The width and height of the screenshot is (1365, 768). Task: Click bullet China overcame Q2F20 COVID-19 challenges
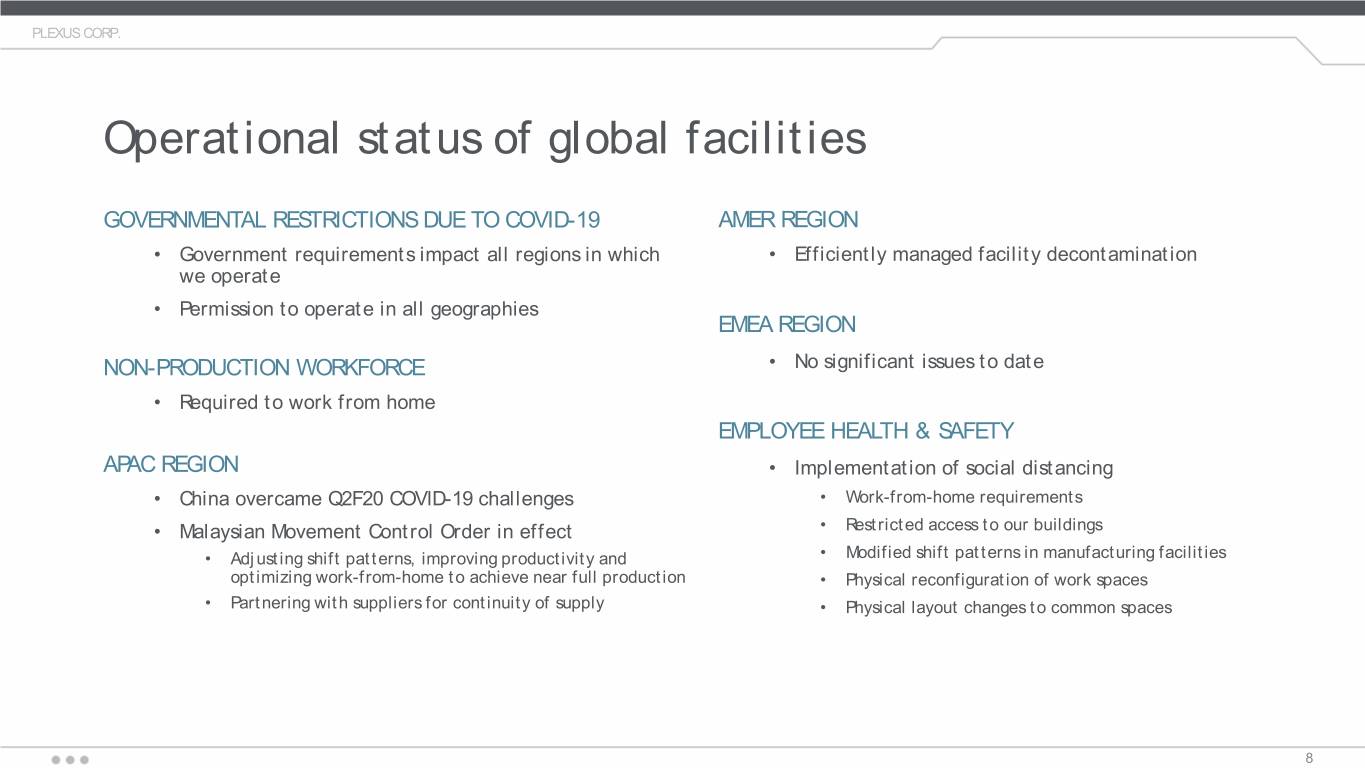click(x=376, y=498)
